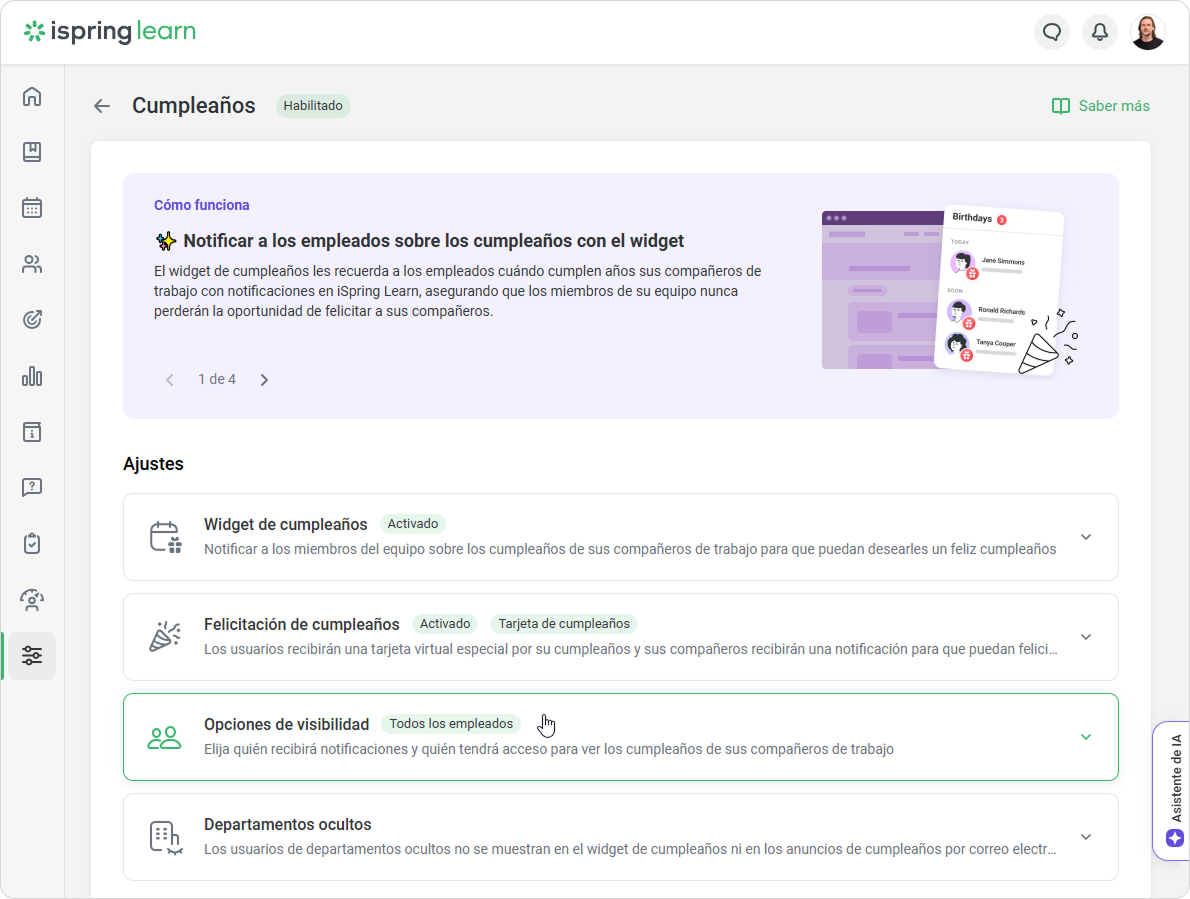Click the settings sliders sidebar icon
This screenshot has width=1190, height=899.
32,656
